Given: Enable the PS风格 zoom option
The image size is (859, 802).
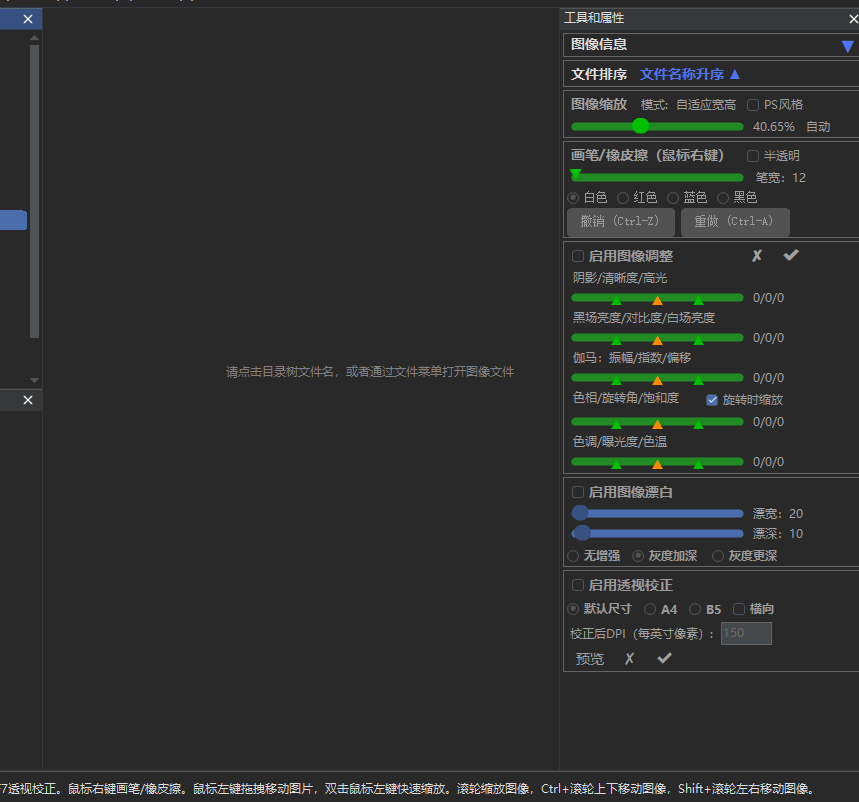Looking at the screenshot, I should pyautogui.click(x=751, y=104).
